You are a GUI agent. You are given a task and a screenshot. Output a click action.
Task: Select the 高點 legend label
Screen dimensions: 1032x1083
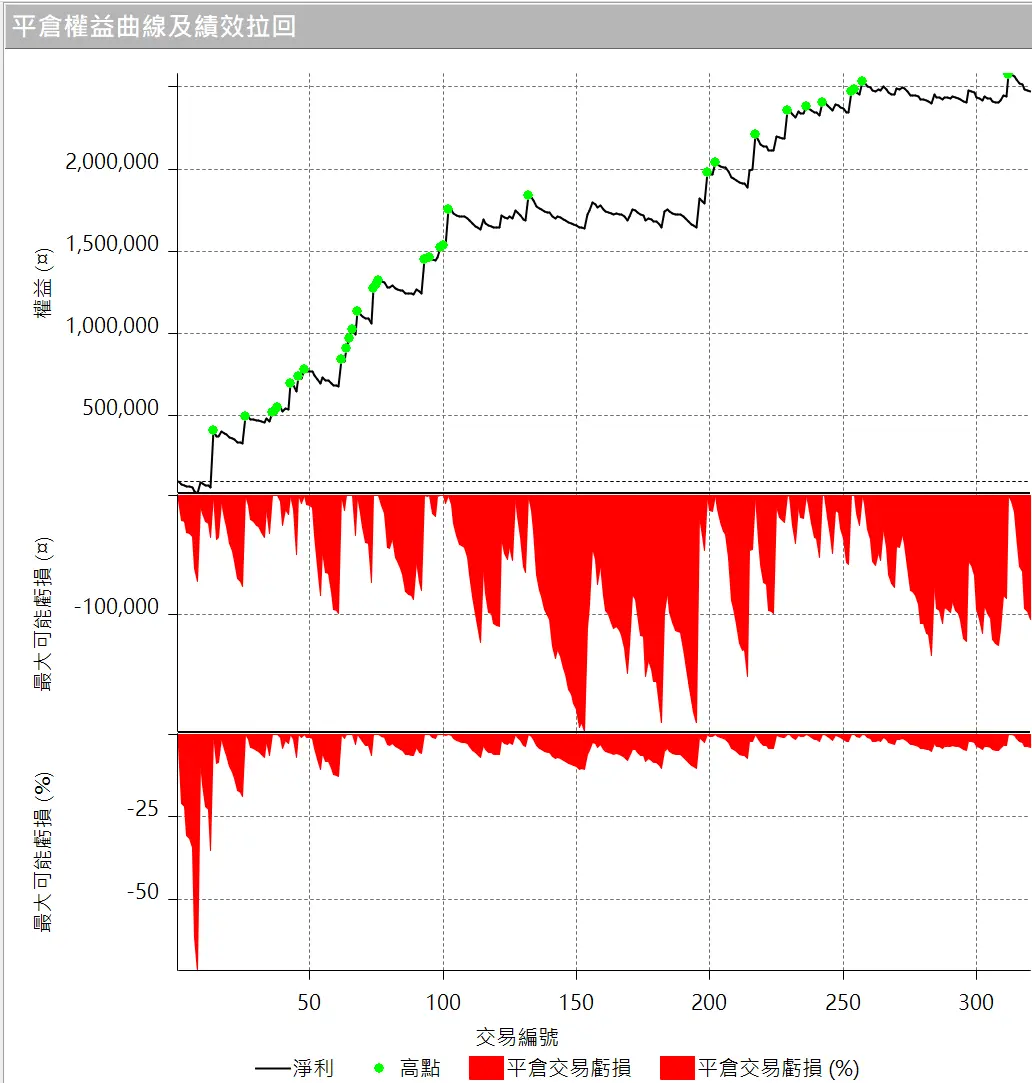pos(420,1068)
